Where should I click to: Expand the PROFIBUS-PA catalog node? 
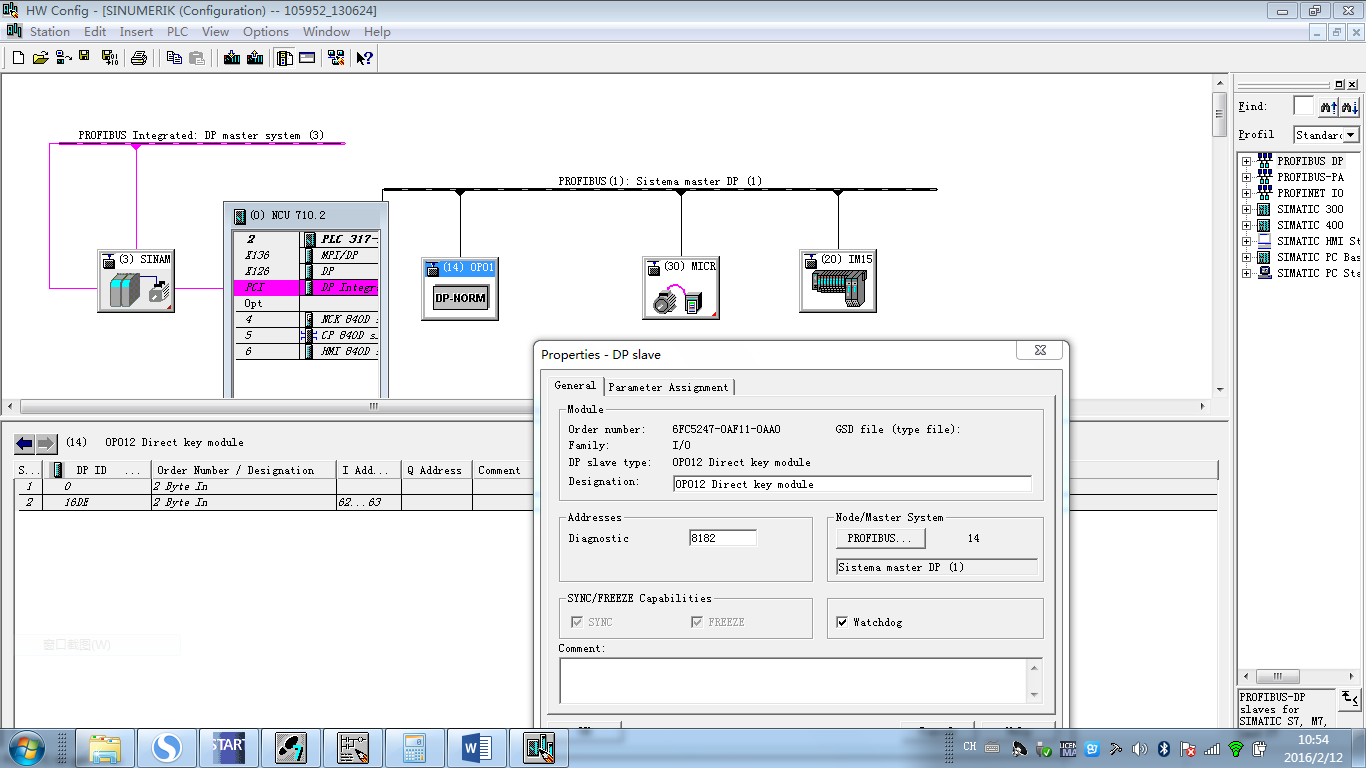click(x=1247, y=177)
